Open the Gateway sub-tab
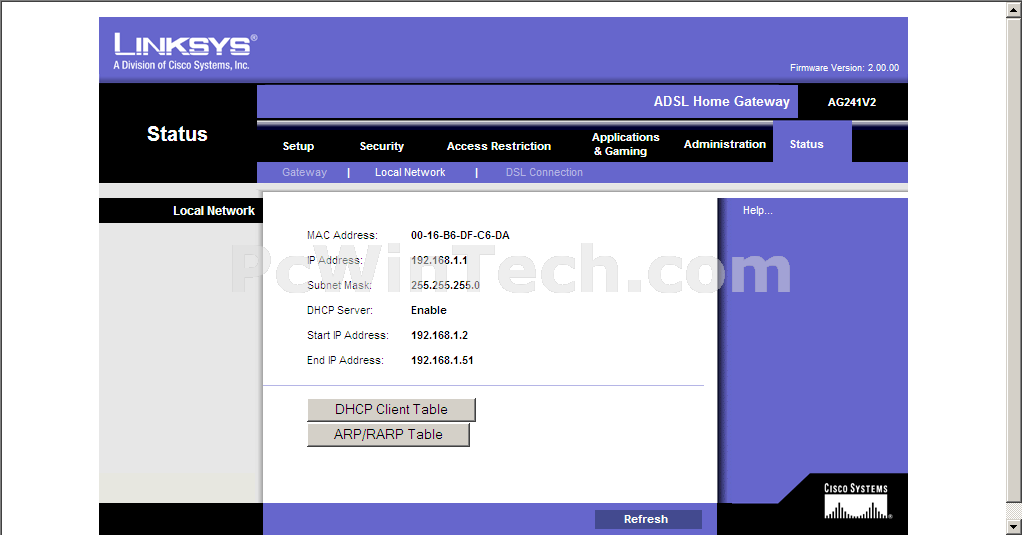Viewport: 1022px width, 535px height. (x=304, y=172)
